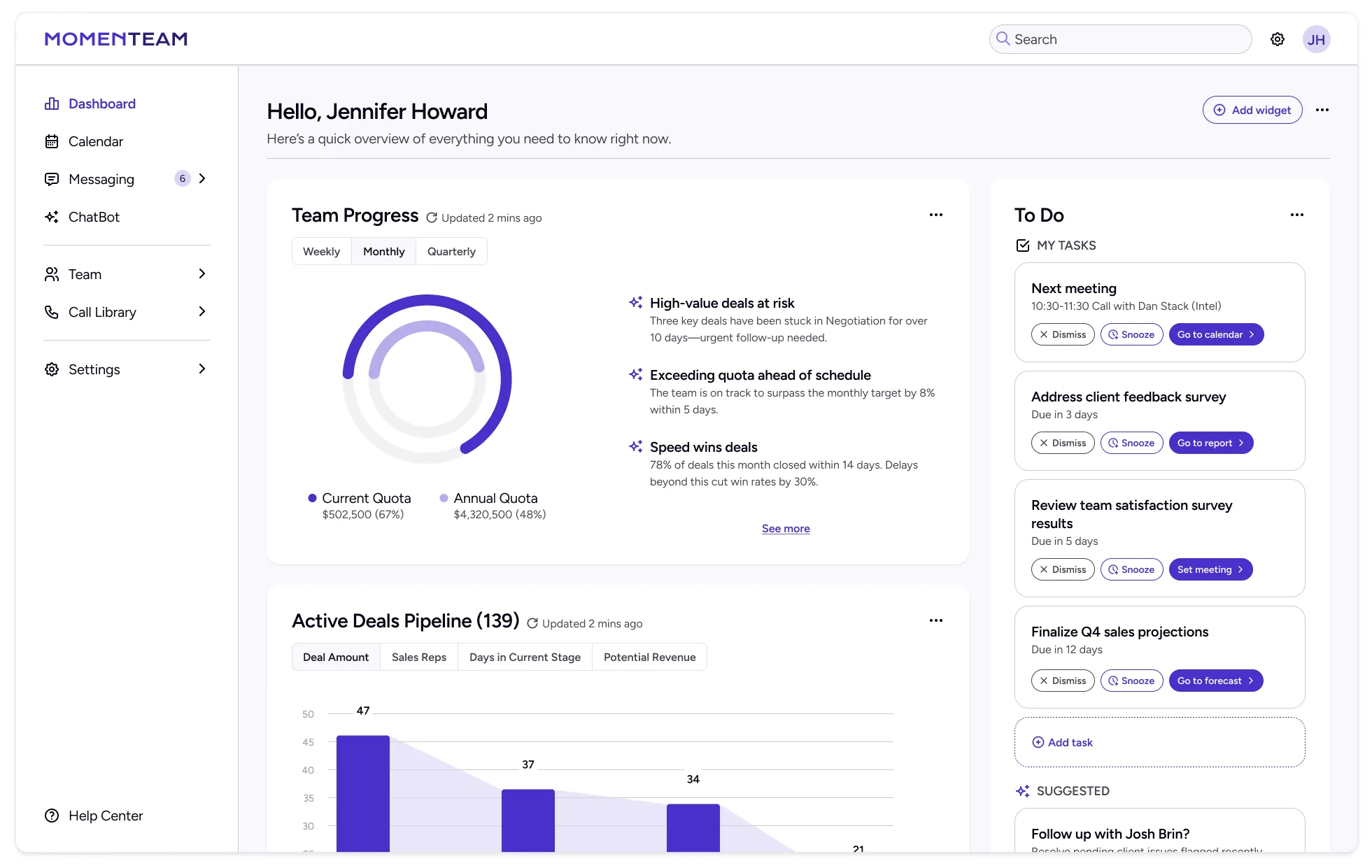
Task: Expand the Settings sidebar chevron
Action: point(202,369)
